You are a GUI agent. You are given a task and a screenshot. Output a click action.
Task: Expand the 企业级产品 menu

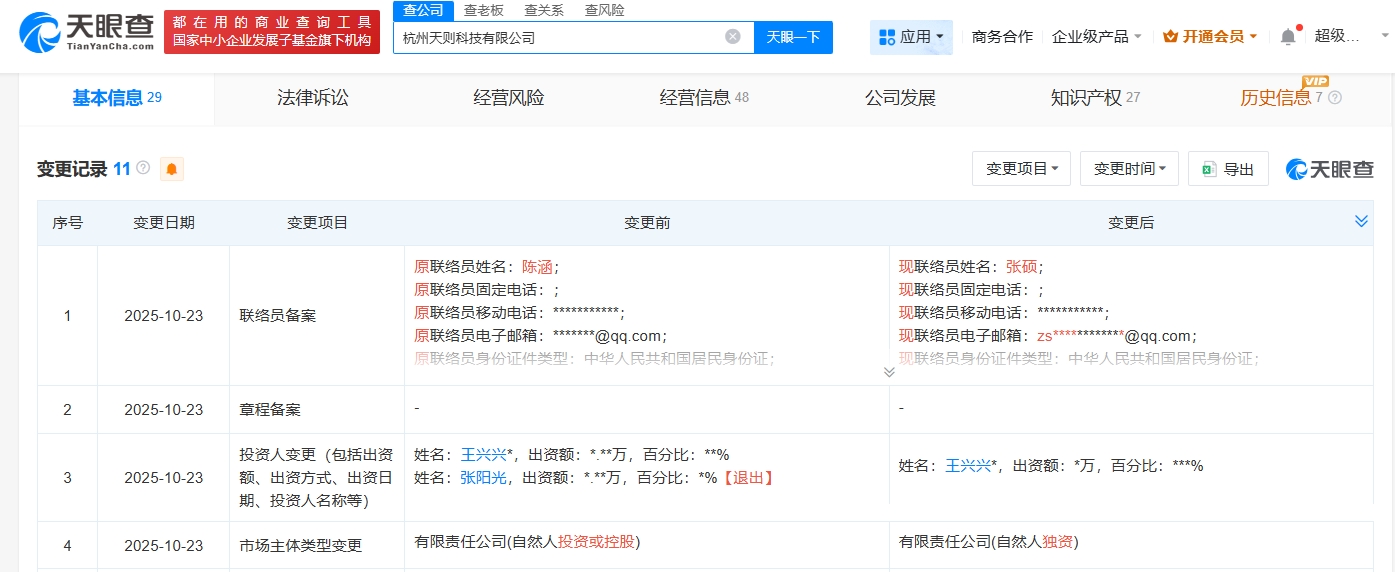tap(1096, 37)
